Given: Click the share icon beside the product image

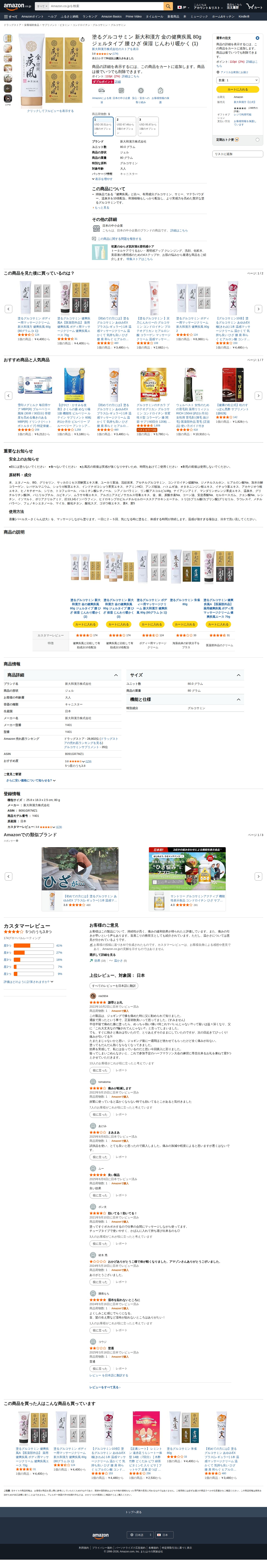Looking at the screenshot, I should 82,39.
